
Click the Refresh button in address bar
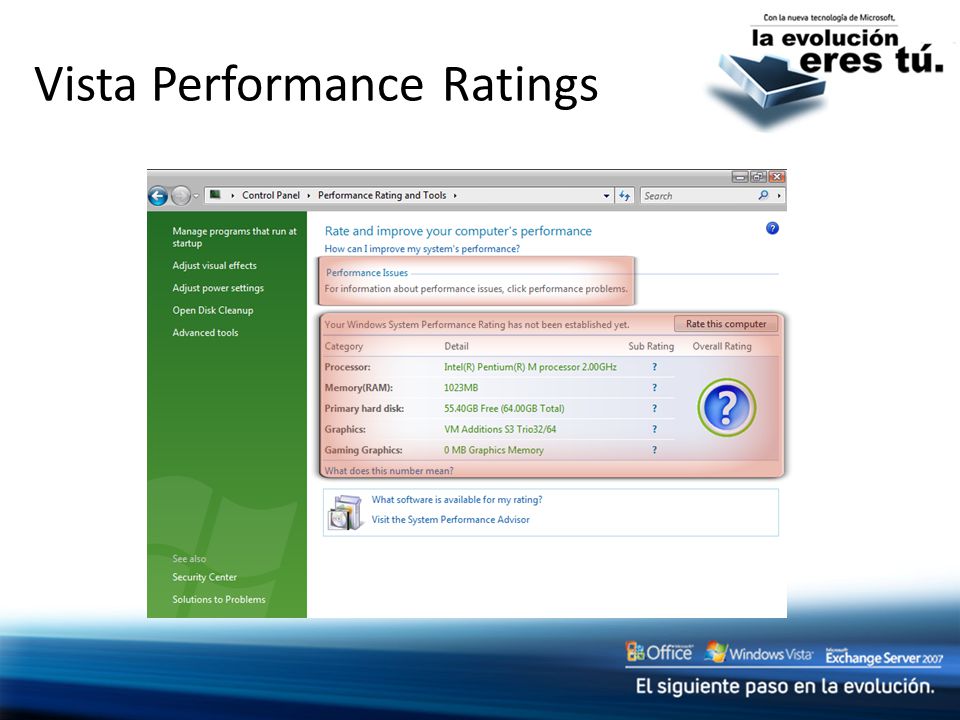[x=624, y=195]
